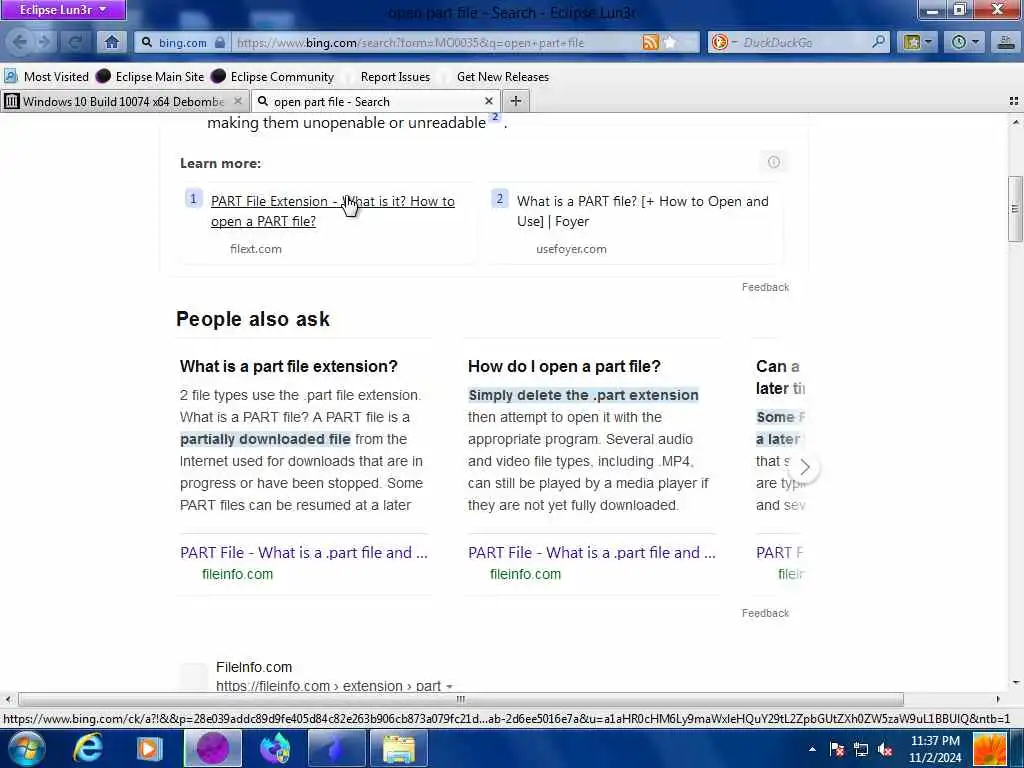Select the purple Eclipse Lun3r taskbar button

pos(212,748)
